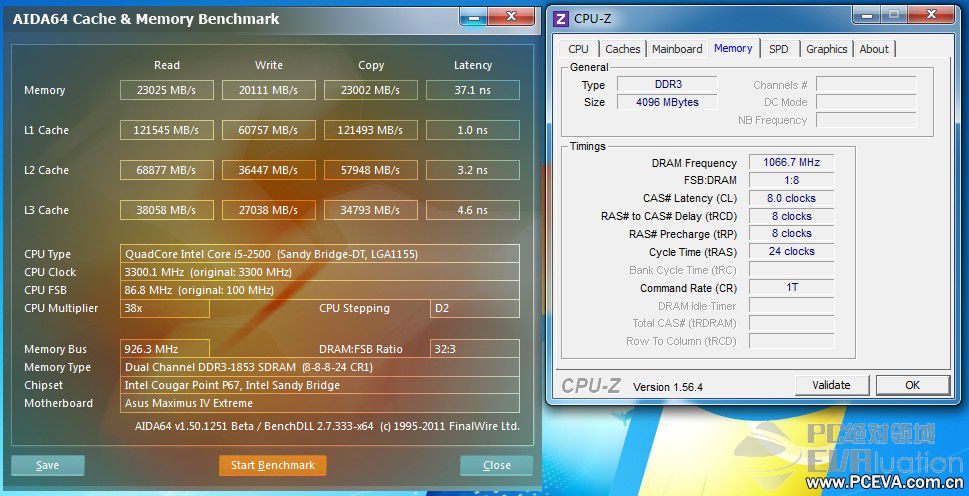Click the Memory Read 23025 MB/s field
The width and height of the screenshot is (969, 496).
pyautogui.click(x=167, y=90)
